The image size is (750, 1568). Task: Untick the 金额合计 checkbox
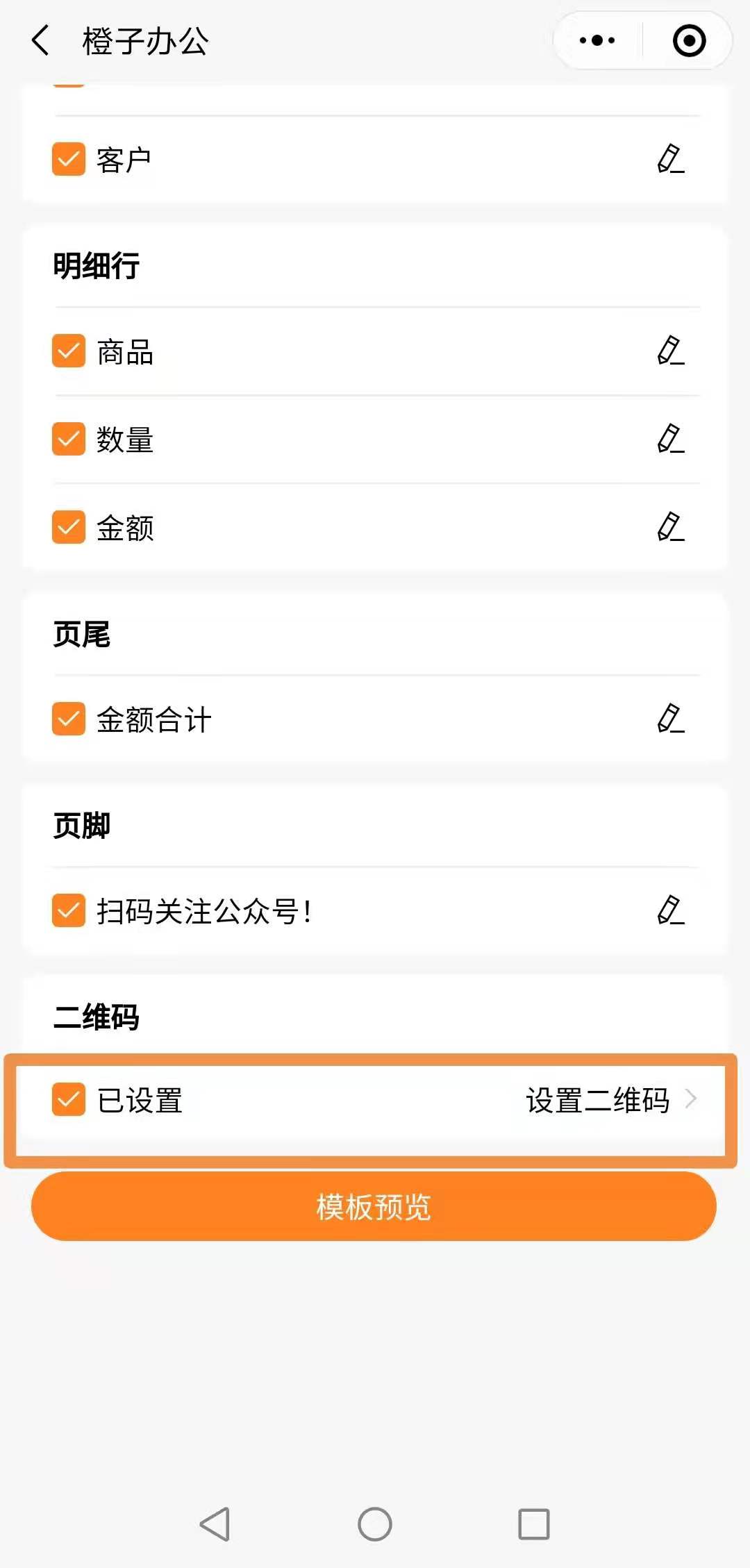(x=69, y=719)
